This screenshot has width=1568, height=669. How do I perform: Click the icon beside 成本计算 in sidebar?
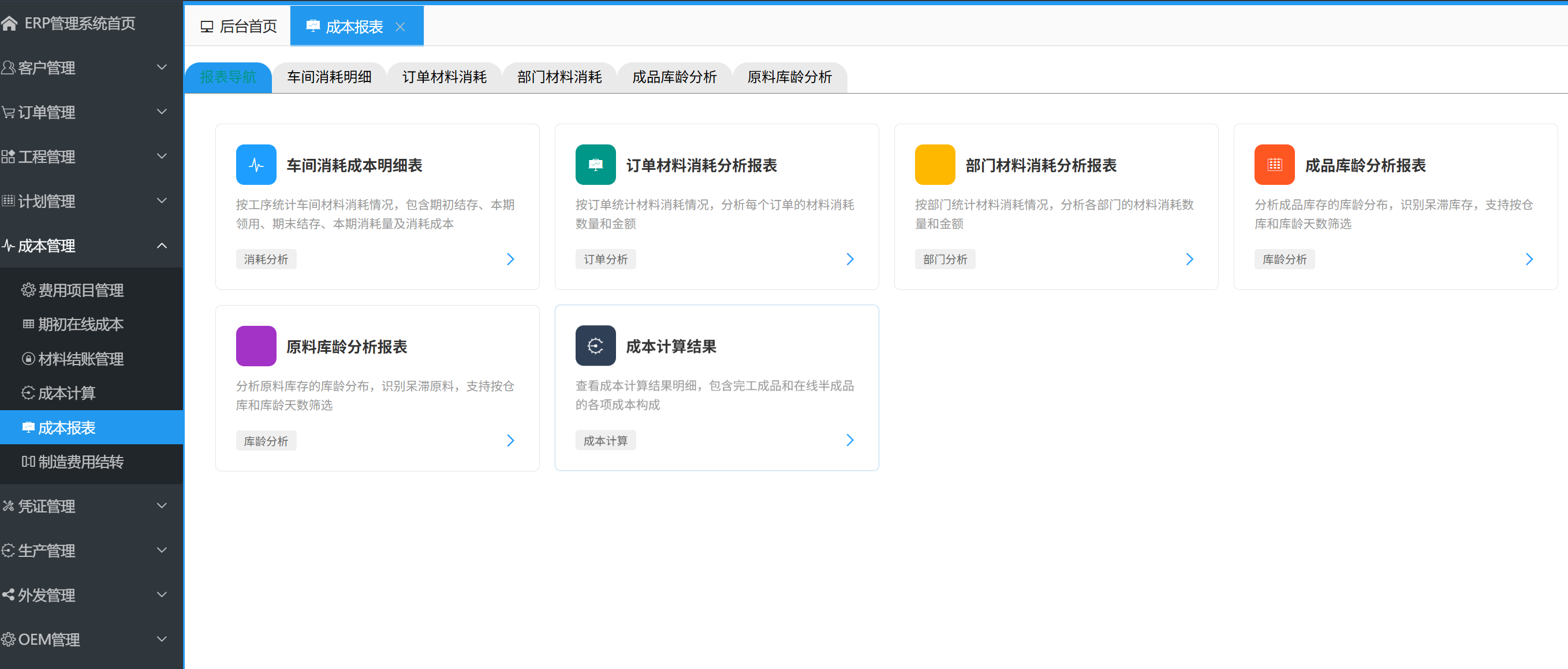click(28, 393)
